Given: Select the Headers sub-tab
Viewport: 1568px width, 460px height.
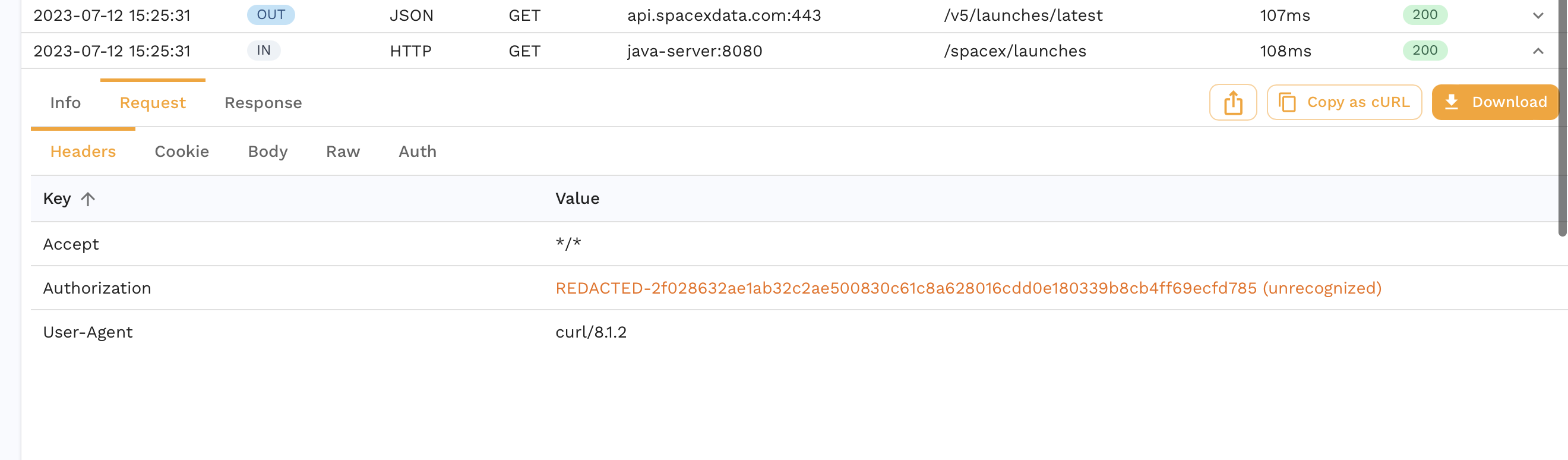Looking at the screenshot, I should click(83, 152).
